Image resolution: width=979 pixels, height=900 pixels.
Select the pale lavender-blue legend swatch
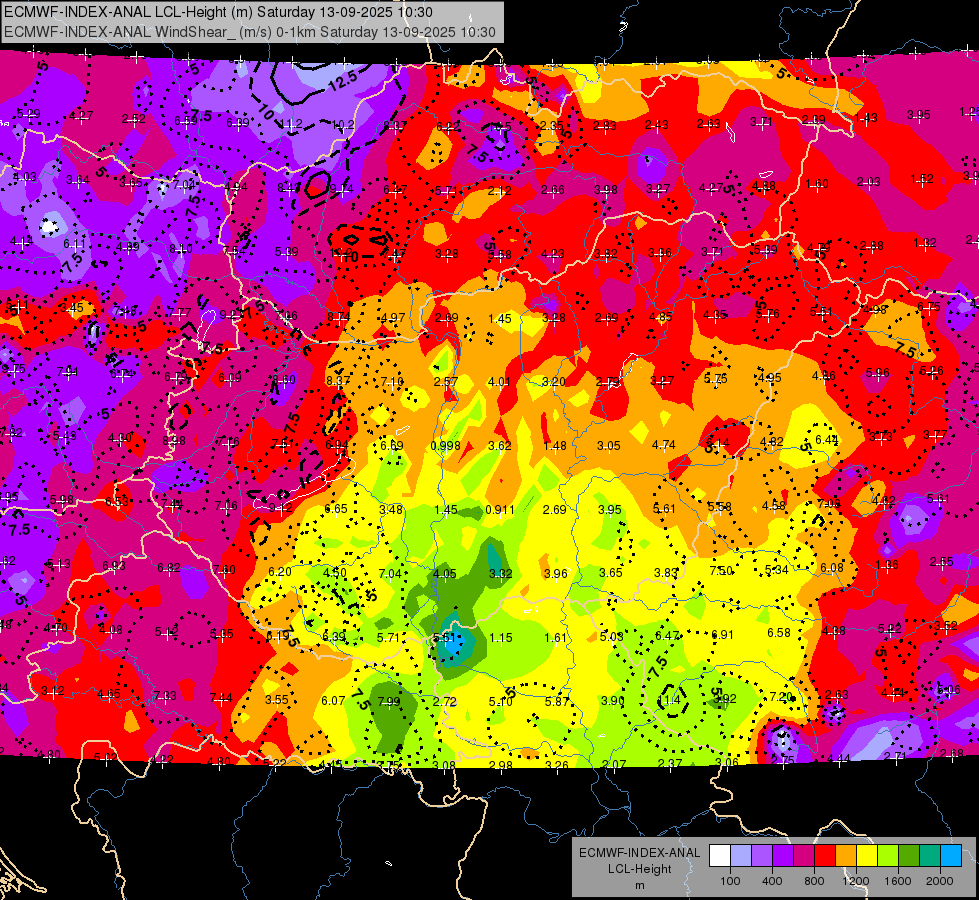pyautogui.click(x=741, y=856)
